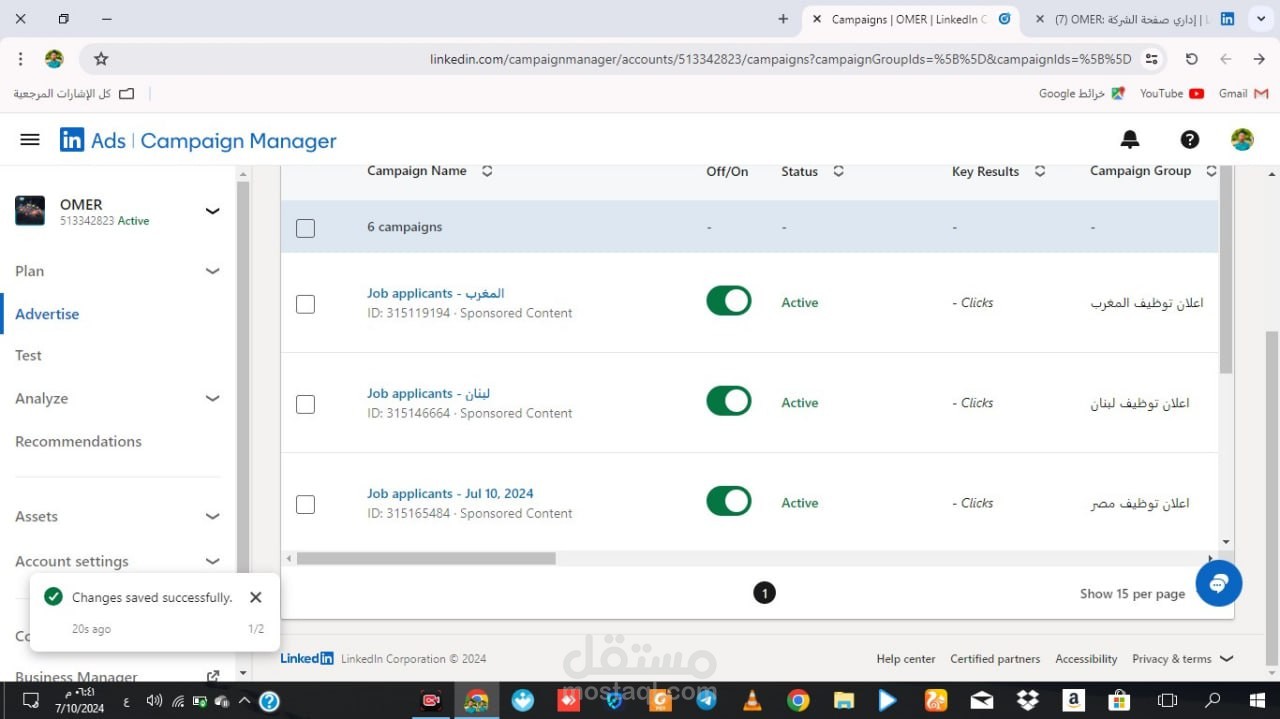Viewport: 1280px width, 719px height.
Task: Open the profile avatar in Campaign Manager header
Action: [x=1242, y=140]
